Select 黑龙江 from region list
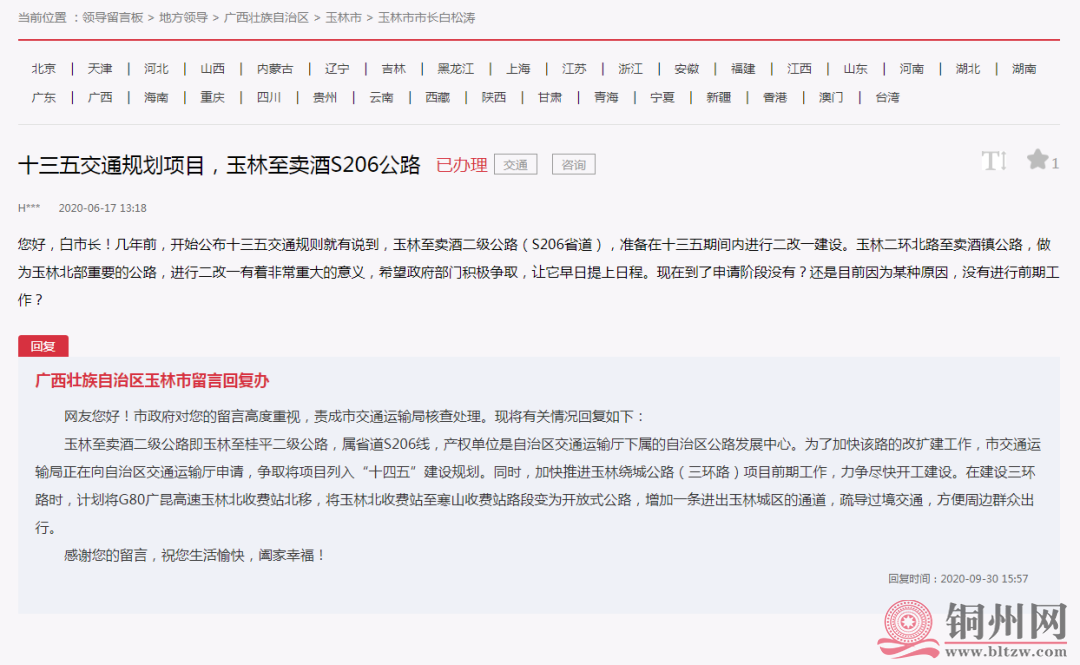 coord(457,69)
